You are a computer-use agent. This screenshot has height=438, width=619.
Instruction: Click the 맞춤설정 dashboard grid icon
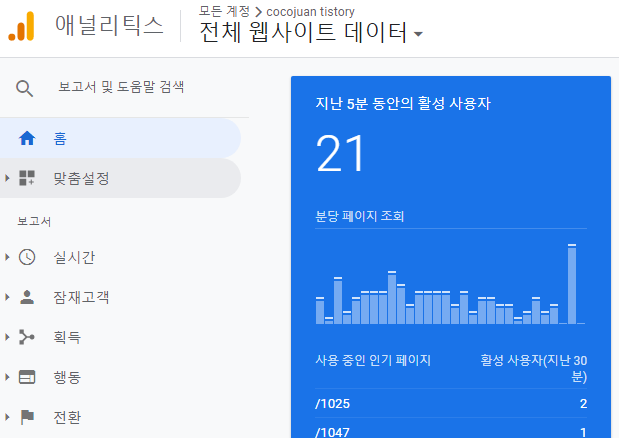pos(27,178)
